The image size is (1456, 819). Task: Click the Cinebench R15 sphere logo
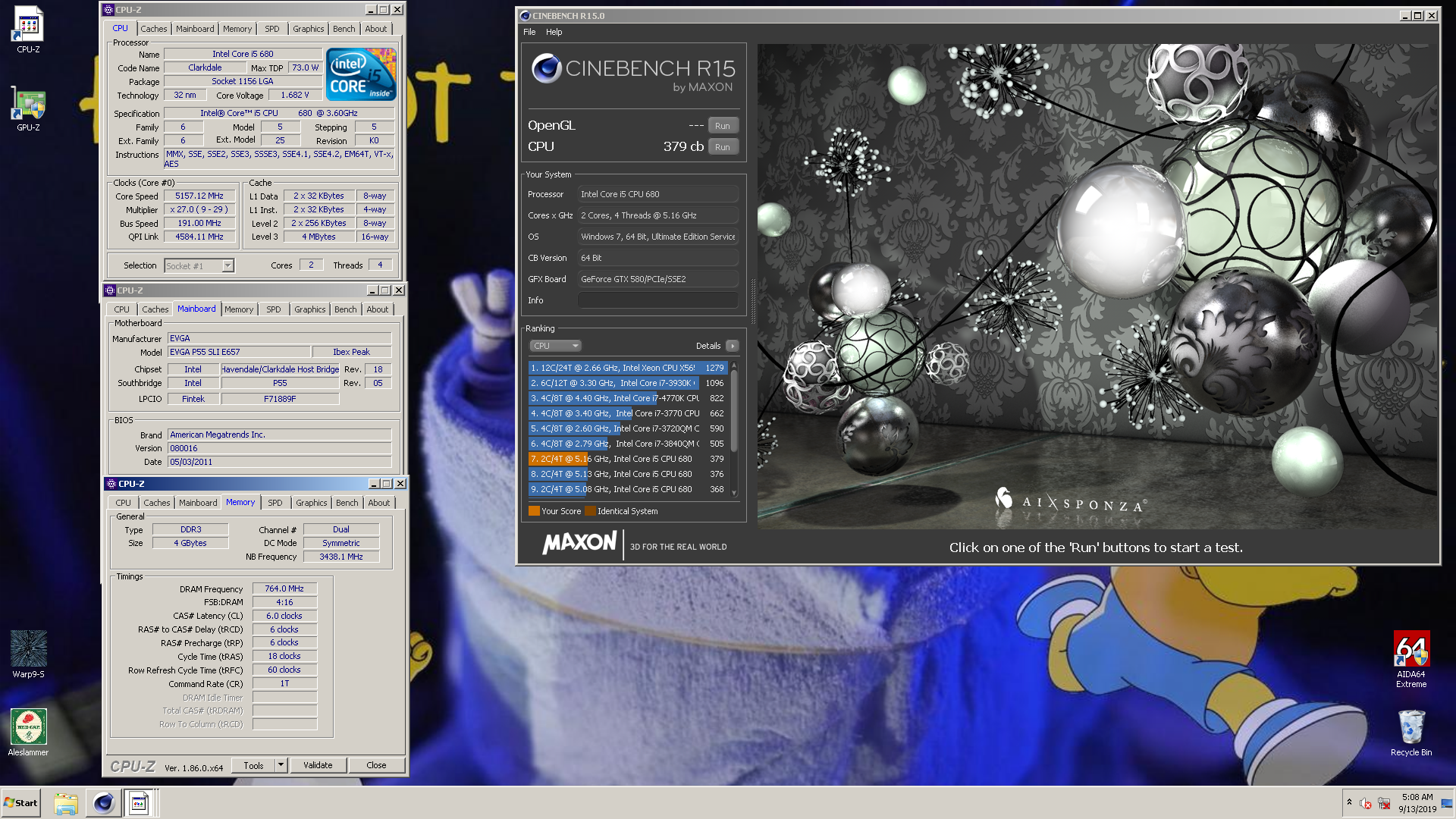tap(546, 69)
